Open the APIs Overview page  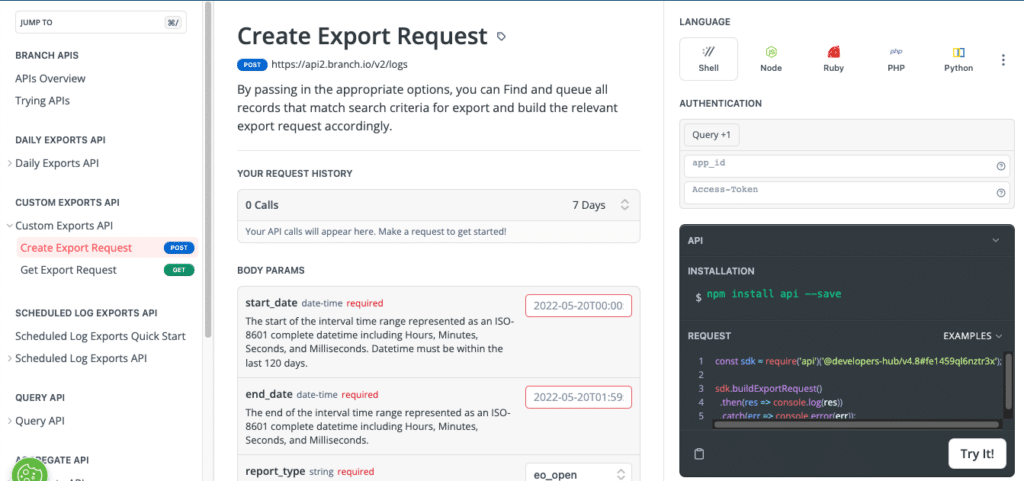50,78
